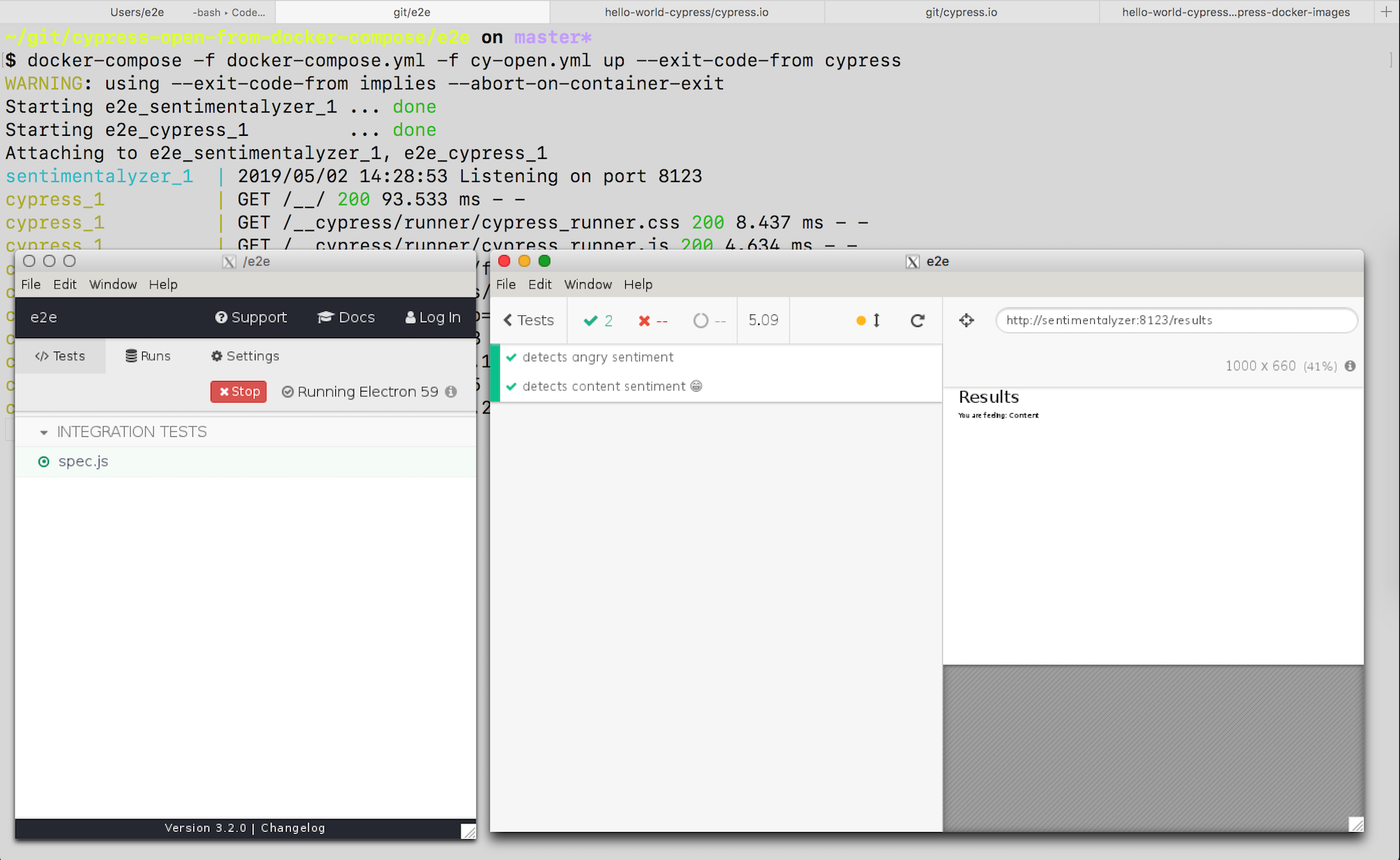The image size is (1400, 860).
Task: Switch to the Runs tab
Action: [148, 356]
